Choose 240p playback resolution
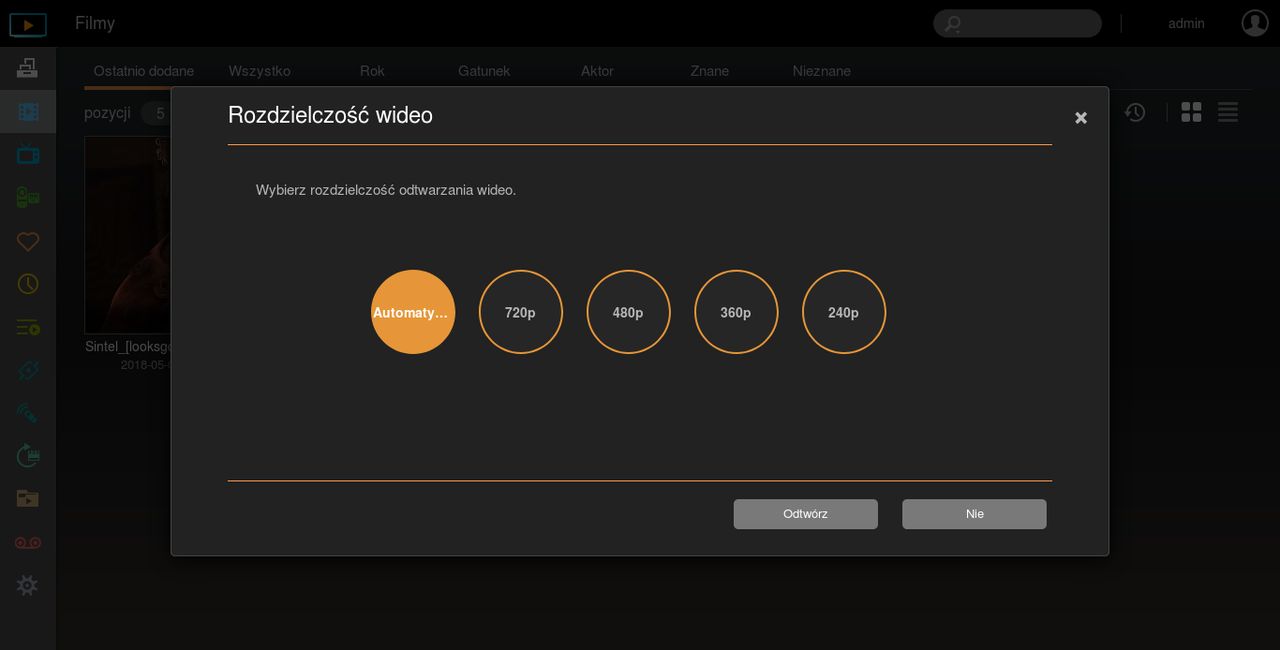The height and width of the screenshot is (650, 1280). coord(844,312)
